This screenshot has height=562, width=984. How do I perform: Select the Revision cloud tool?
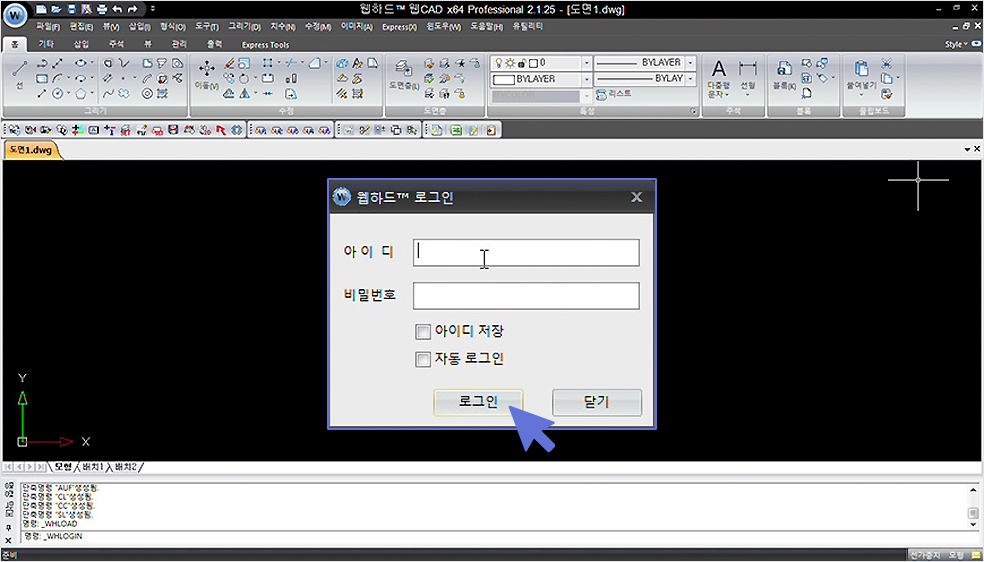click(x=124, y=93)
